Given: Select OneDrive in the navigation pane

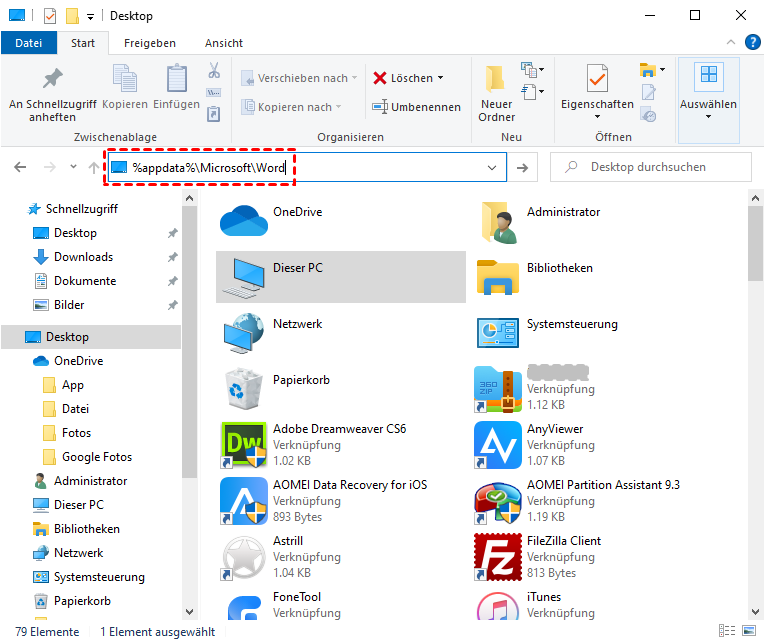Looking at the screenshot, I should (x=79, y=361).
